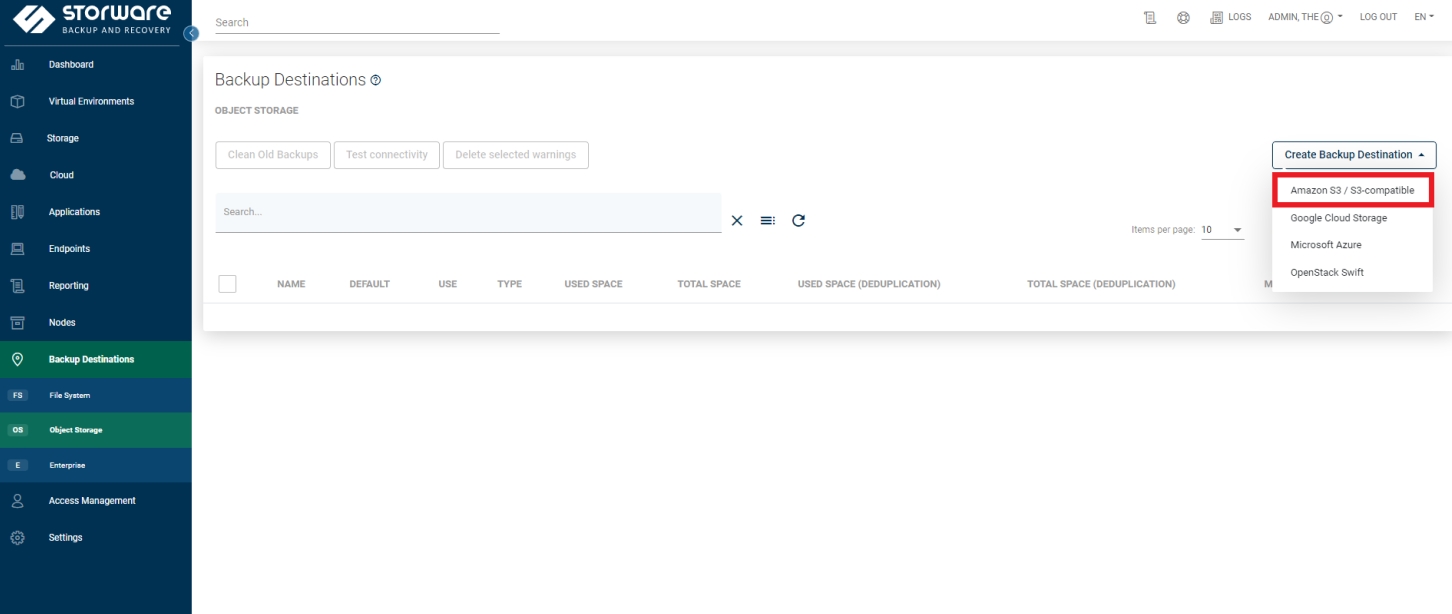
Task: Open the Items per page dropdown
Action: (1222, 230)
